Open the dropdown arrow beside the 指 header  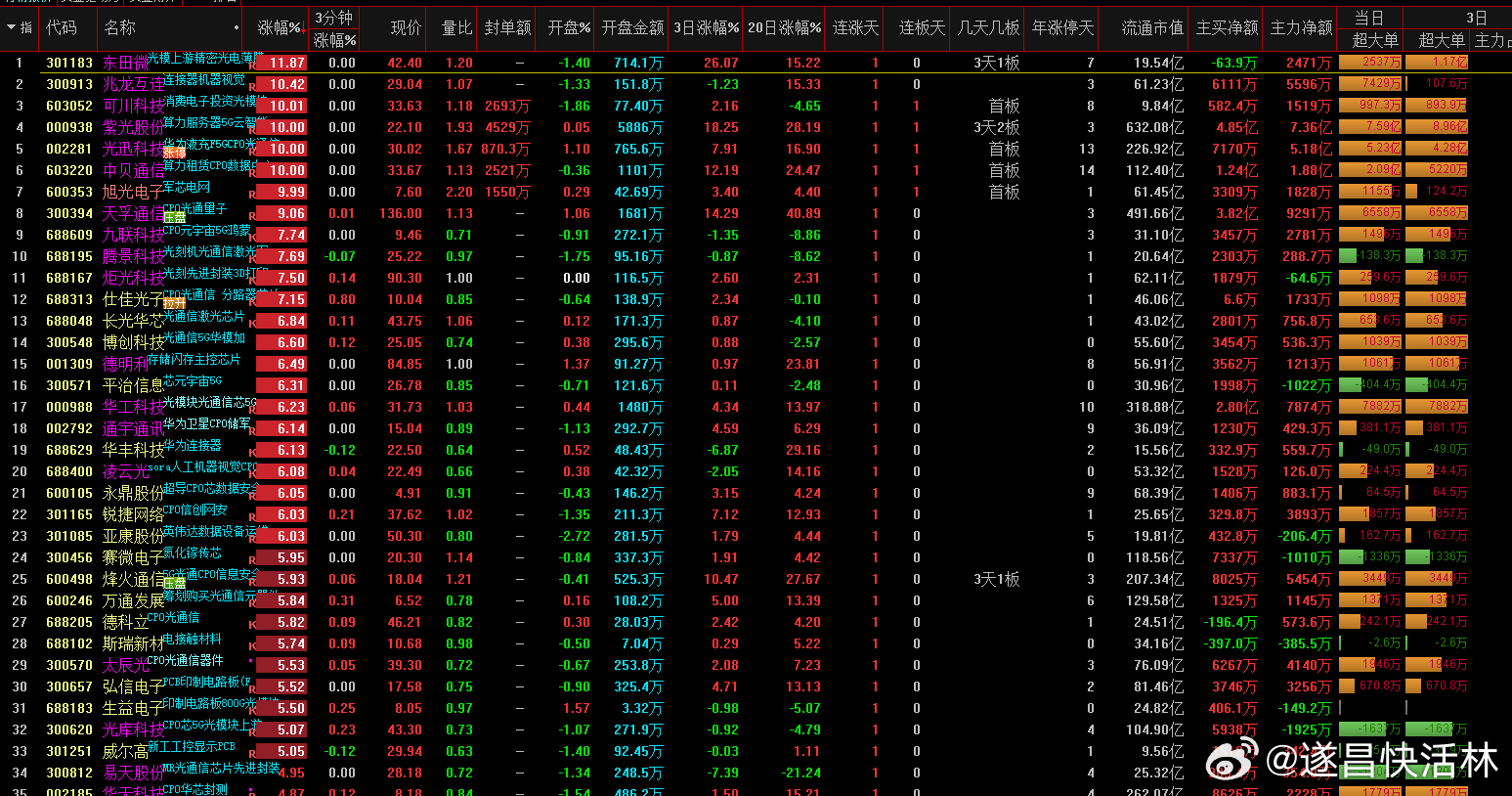(11, 27)
